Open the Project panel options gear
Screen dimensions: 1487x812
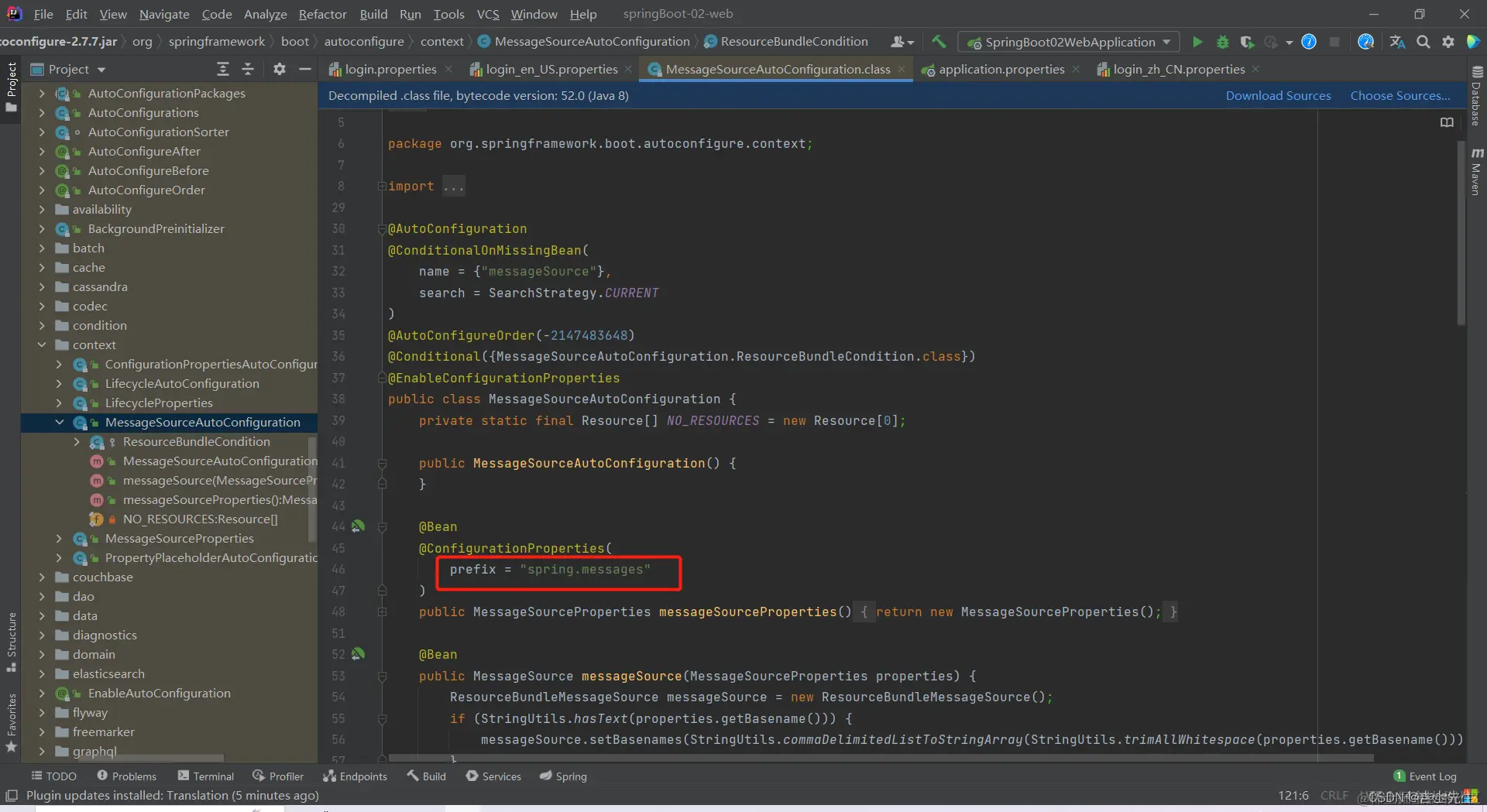pos(280,70)
